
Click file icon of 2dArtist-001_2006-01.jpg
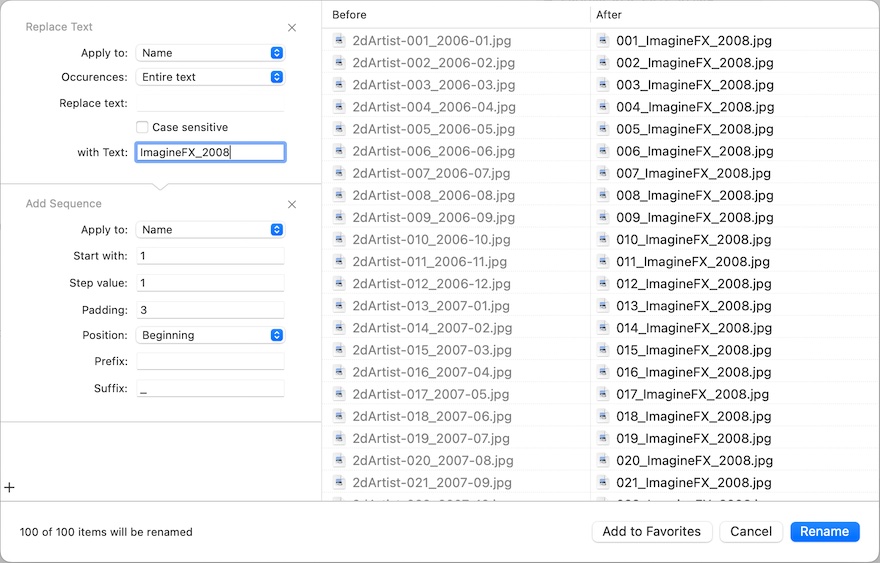[339, 40]
